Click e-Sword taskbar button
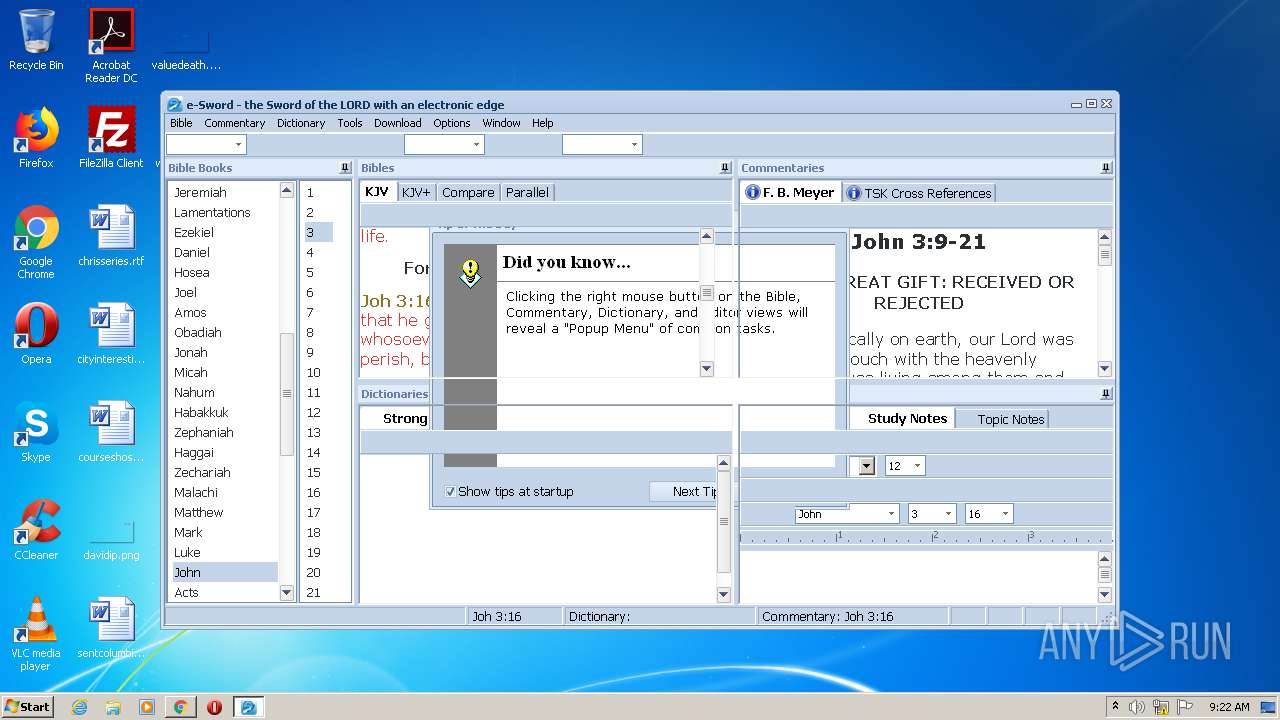1280x720 pixels. [248, 707]
